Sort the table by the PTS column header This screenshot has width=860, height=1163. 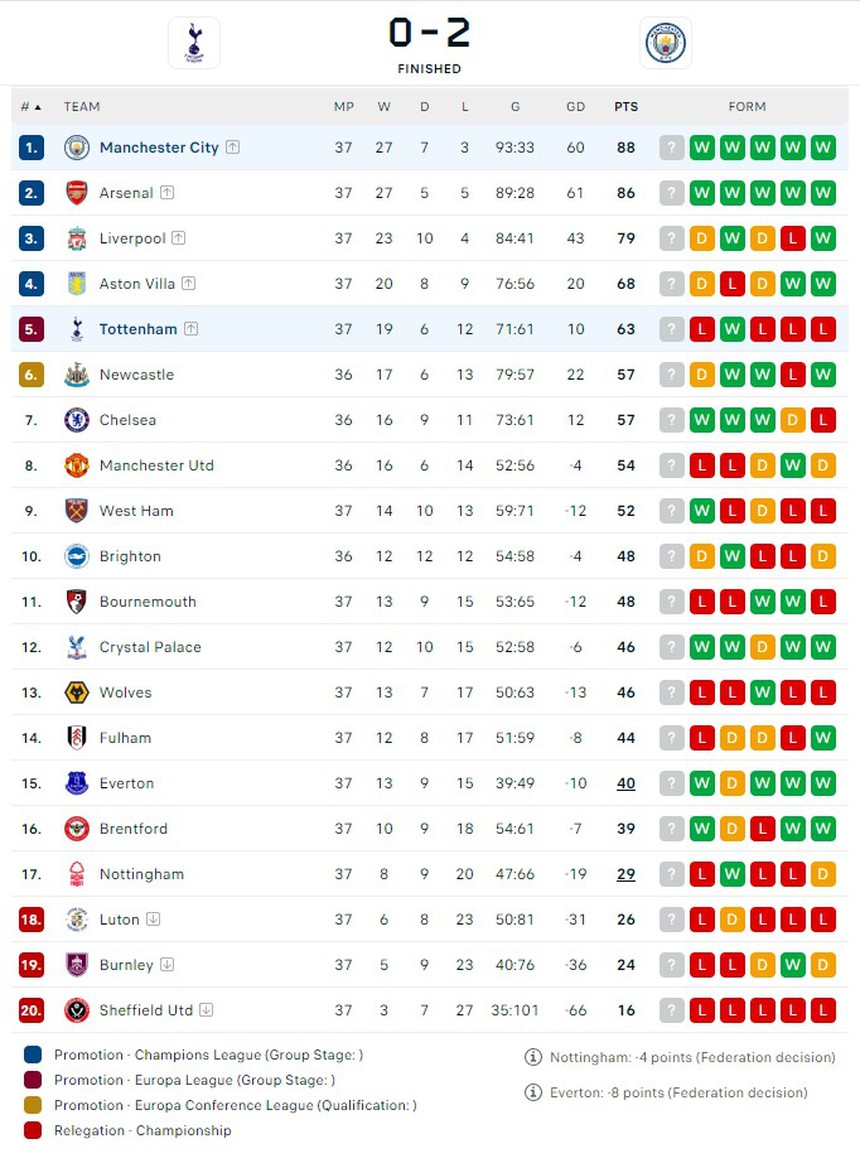tap(626, 106)
